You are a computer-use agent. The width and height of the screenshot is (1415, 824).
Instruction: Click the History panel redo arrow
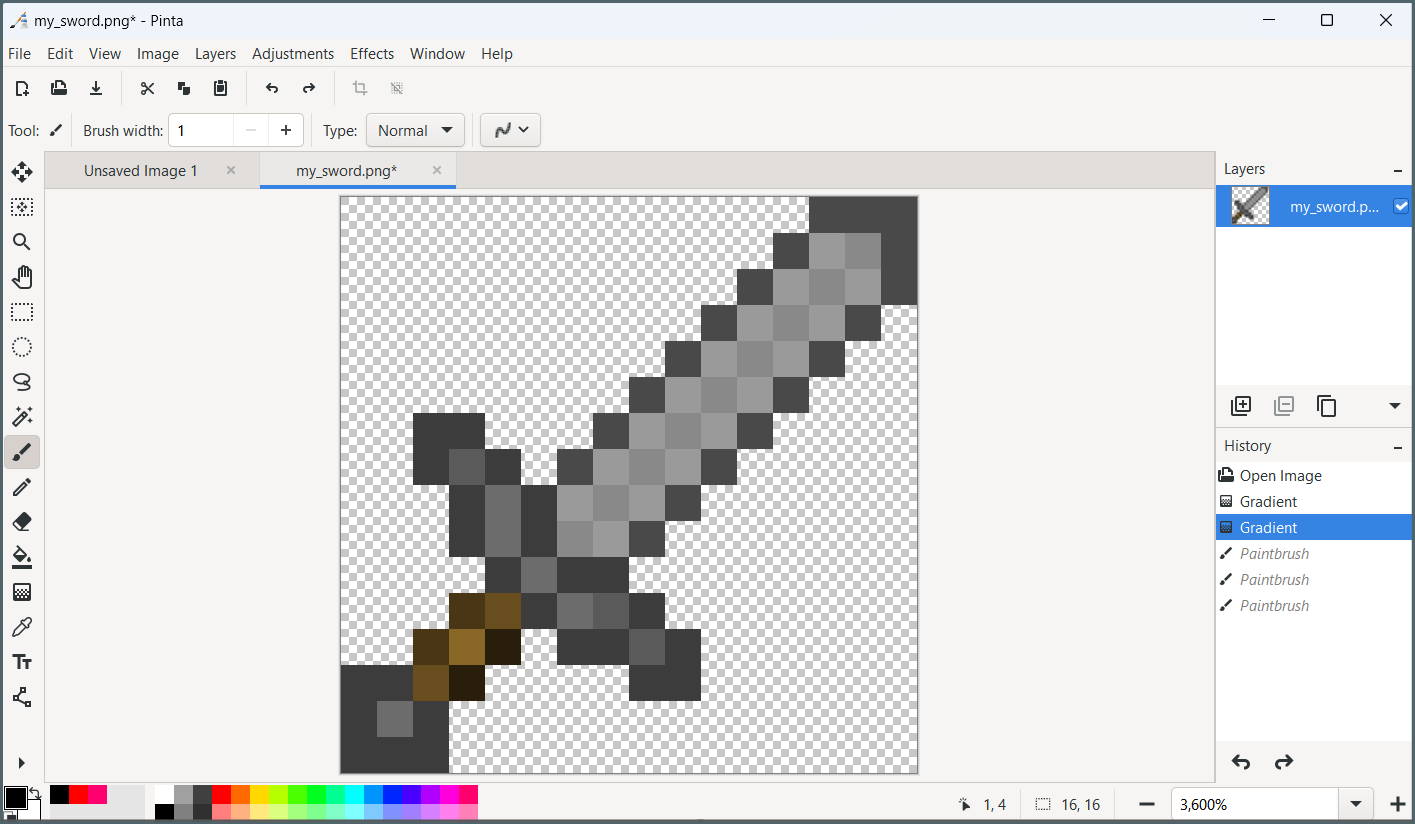1284,762
